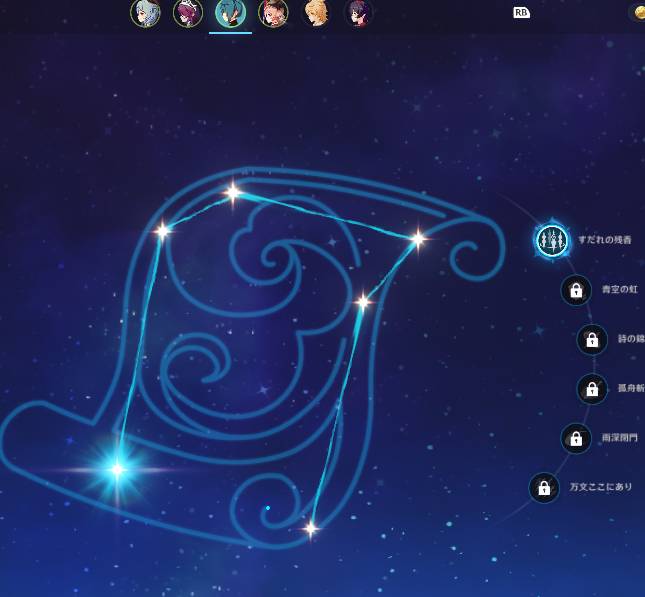645x597 pixels.
Task: Select the light-blue-haired character avatar
Action: pyautogui.click(x=146, y=13)
